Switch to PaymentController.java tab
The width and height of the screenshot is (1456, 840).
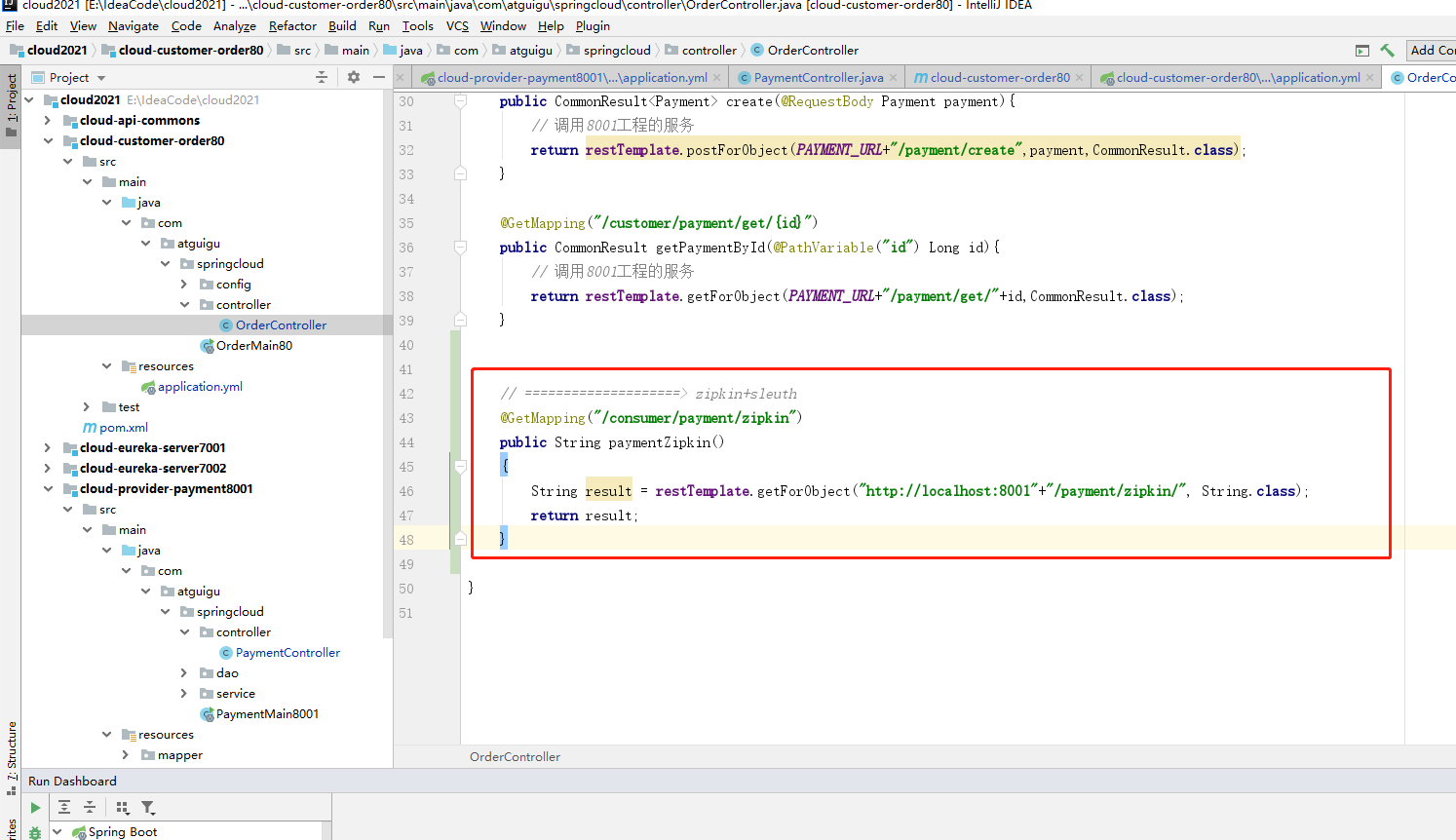pos(818,77)
